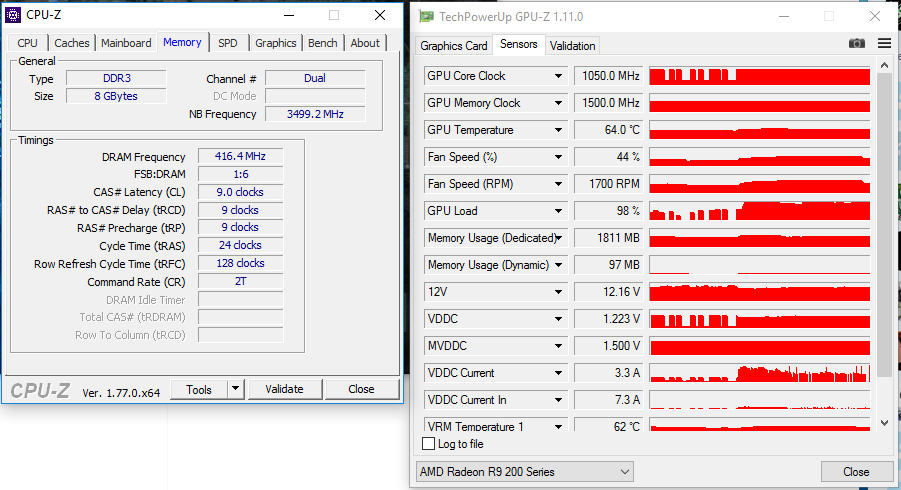Open Validation tab in GPU-Z
The image size is (901, 490).
pyautogui.click(x=572, y=46)
